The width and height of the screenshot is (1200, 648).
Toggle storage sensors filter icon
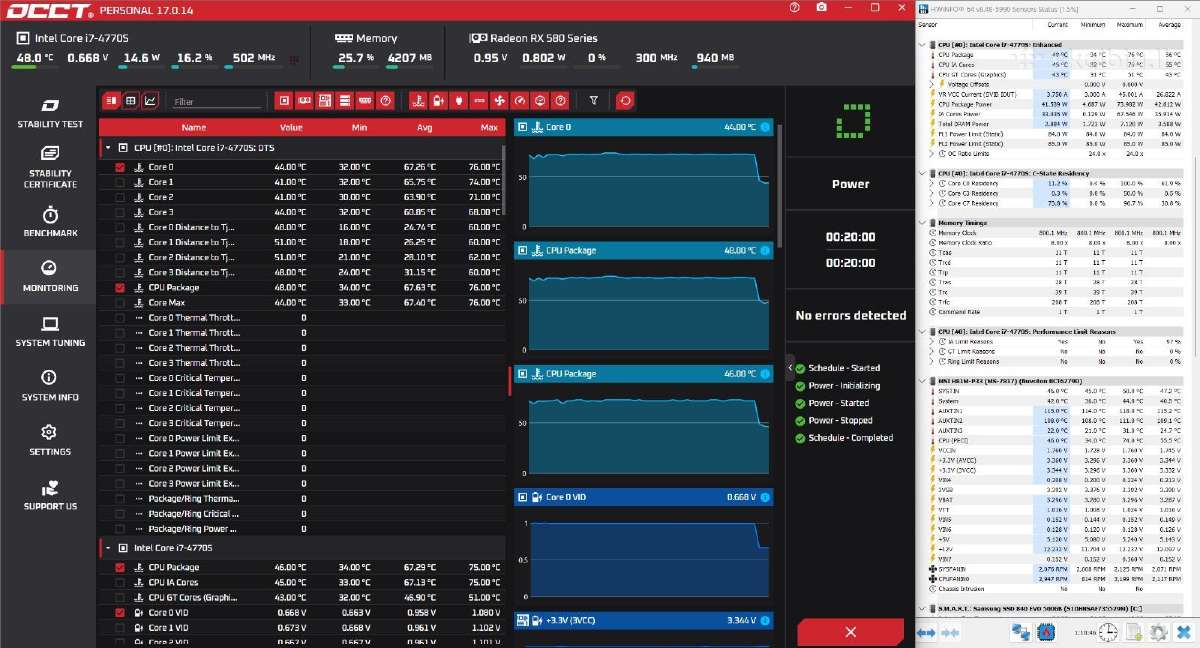coord(344,100)
